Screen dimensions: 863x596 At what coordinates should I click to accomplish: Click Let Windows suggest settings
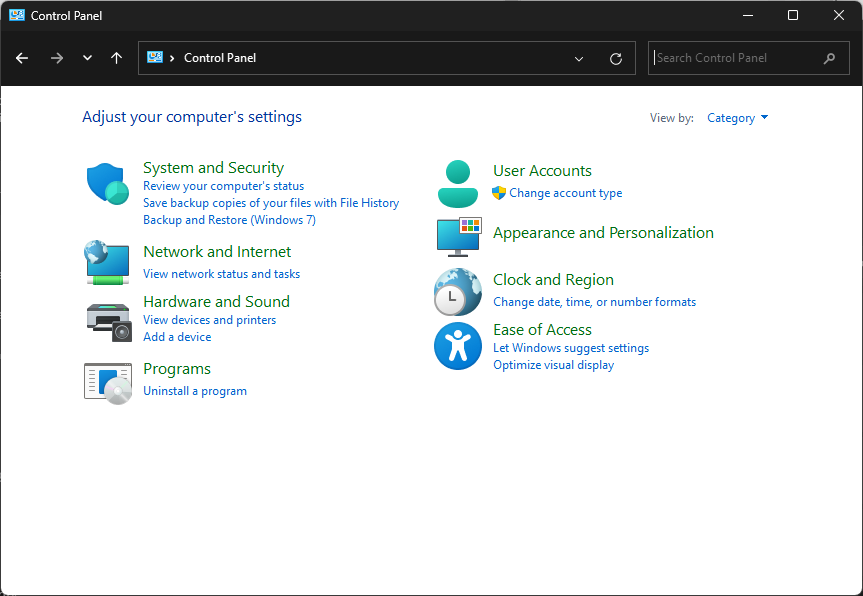click(x=571, y=348)
